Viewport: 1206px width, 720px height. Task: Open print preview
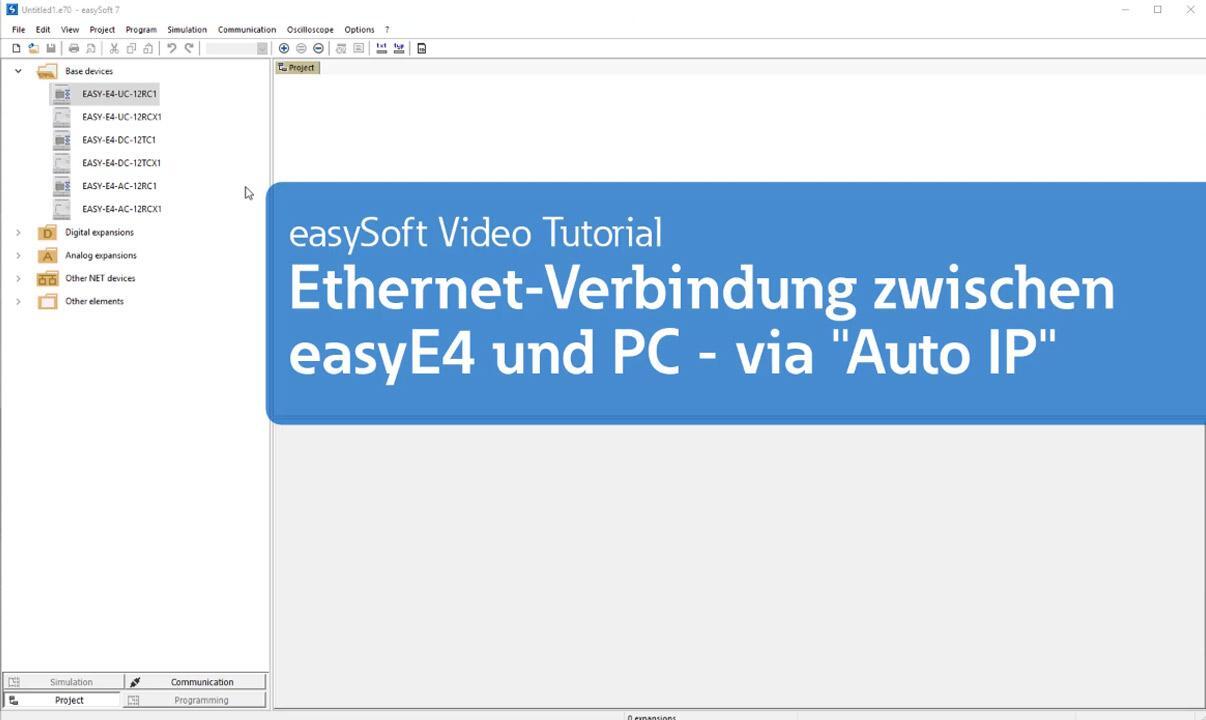pos(91,48)
